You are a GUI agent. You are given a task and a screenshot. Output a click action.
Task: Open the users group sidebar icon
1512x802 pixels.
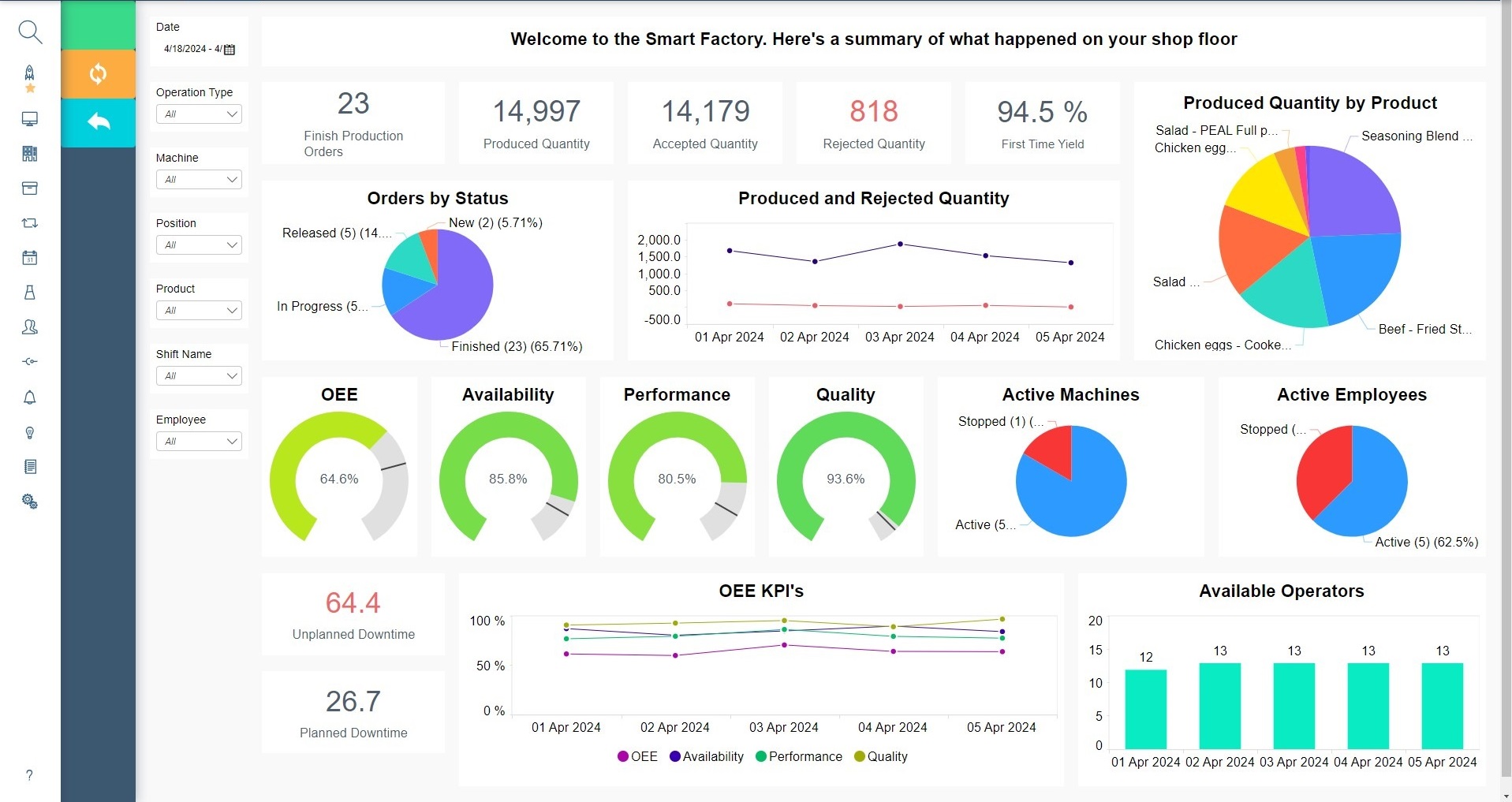[x=30, y=327]
